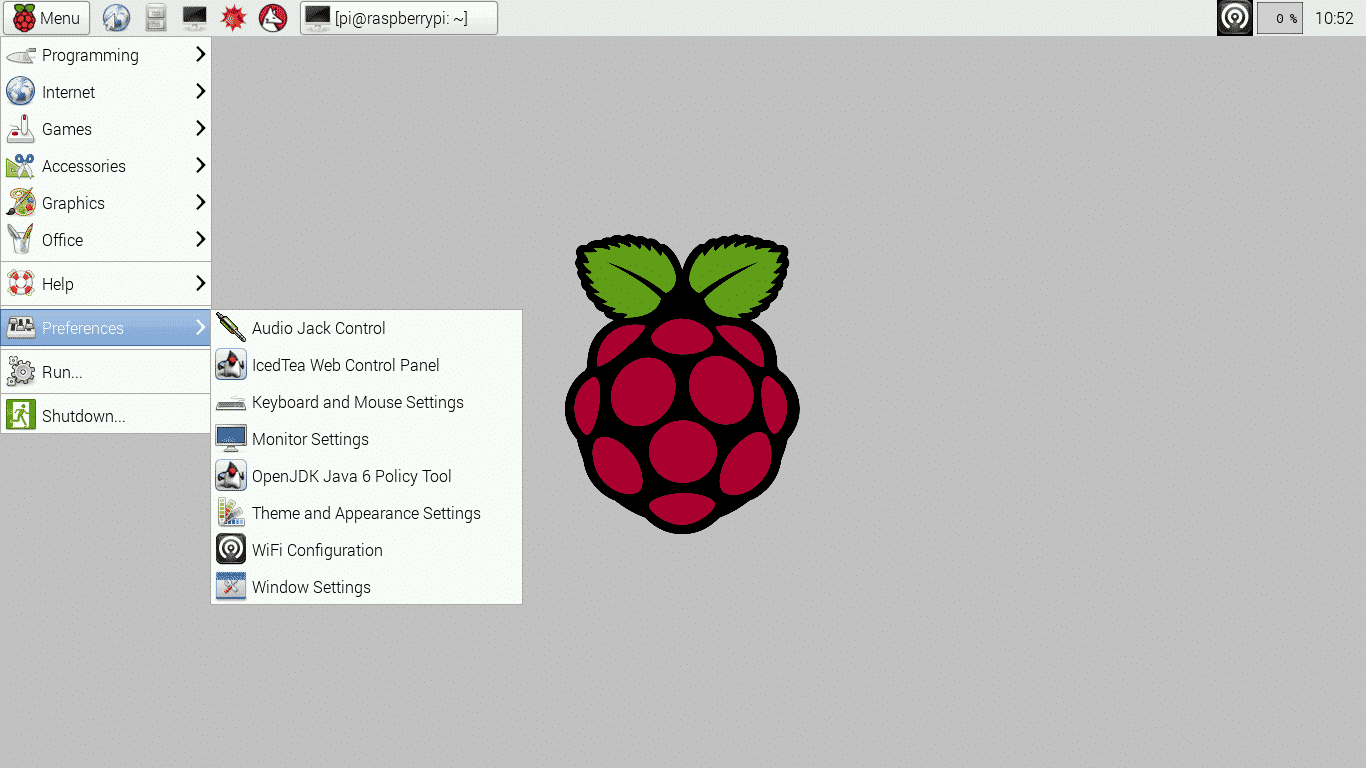Click the Programming category icon
The image size is (1366, 768).
pyautogui.click(x=21, y=55)
